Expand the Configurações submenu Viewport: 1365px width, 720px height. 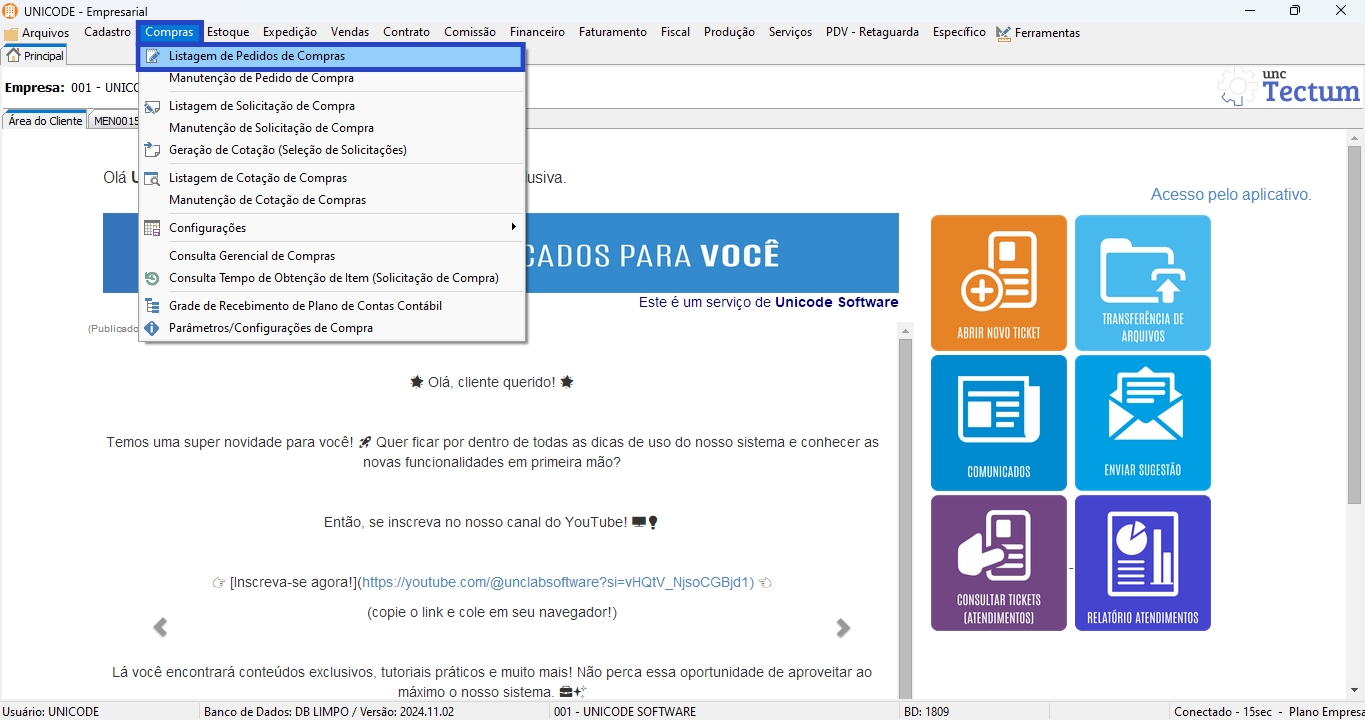332,228
